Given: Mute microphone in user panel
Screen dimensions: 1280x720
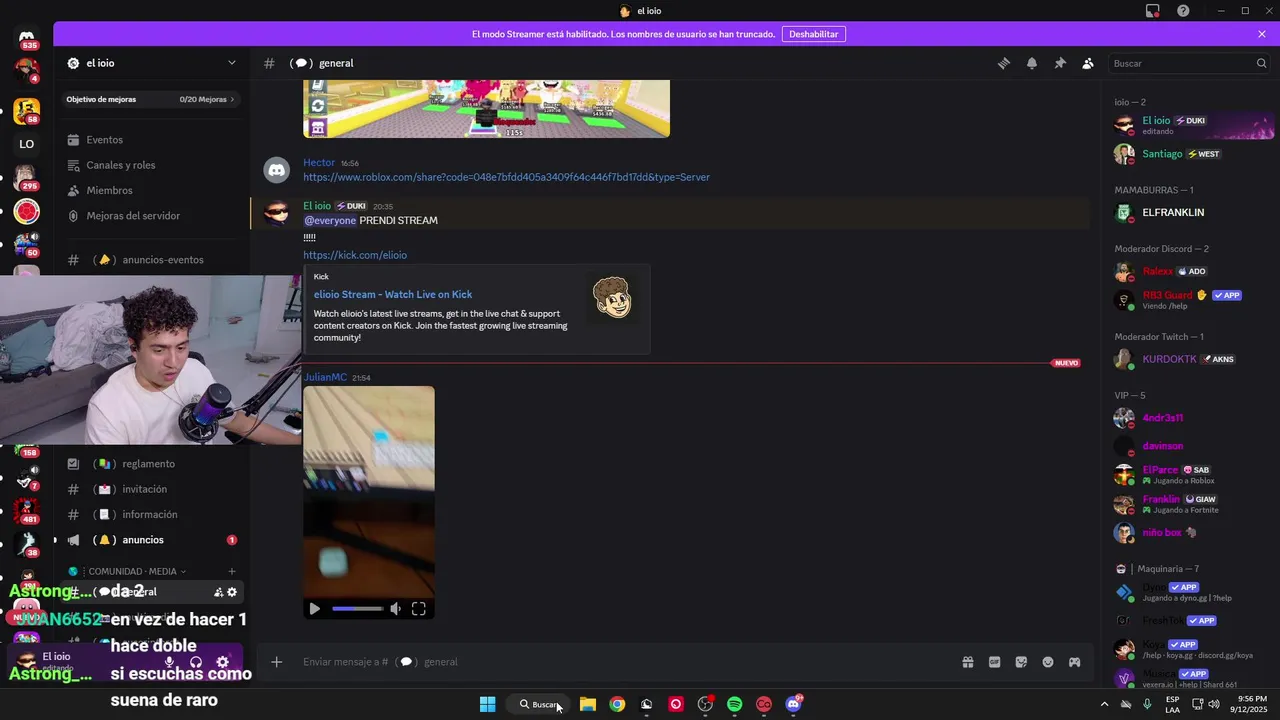Looking at the screenshot, I should click(x=169, y=662).
